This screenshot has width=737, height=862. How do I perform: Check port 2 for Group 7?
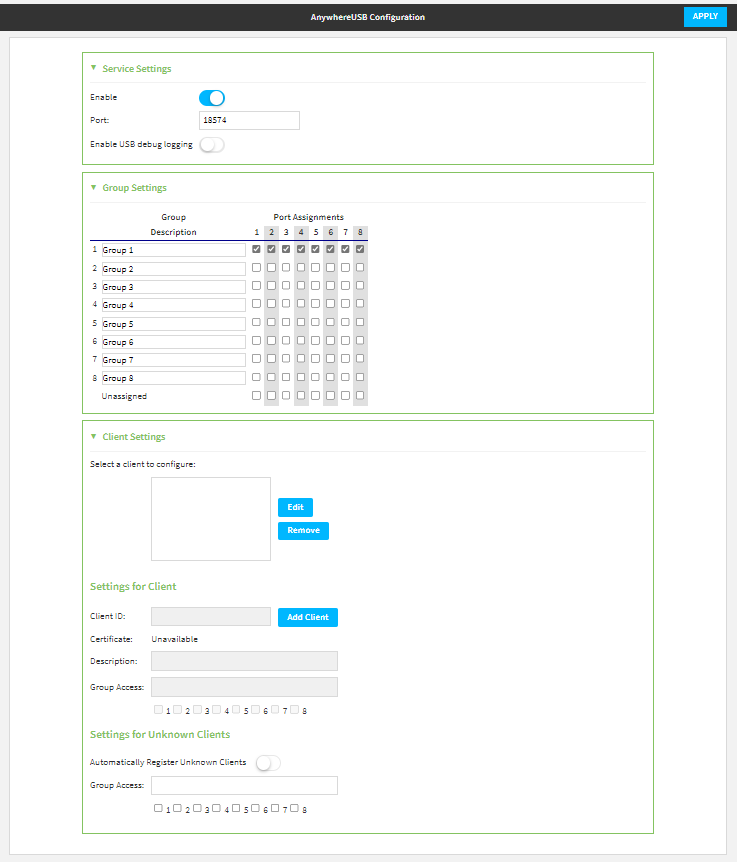pos(271,358)
